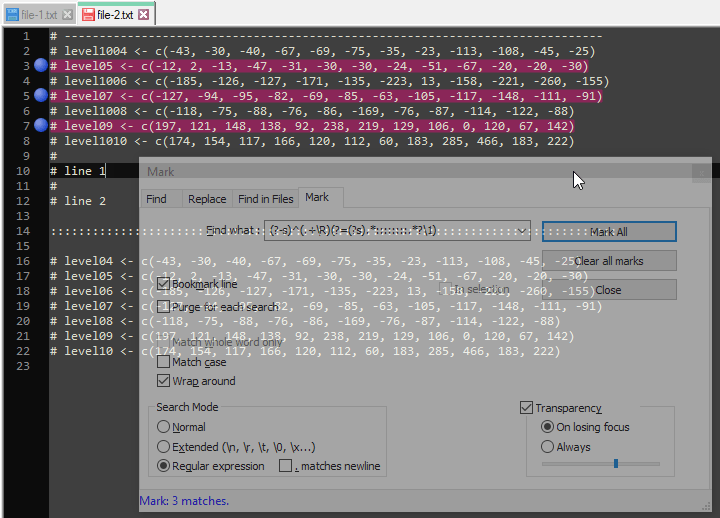This screenshot has width=720, height=518.
Task: Click the Mark dialog resize grip
Action: tap(706, 506)
